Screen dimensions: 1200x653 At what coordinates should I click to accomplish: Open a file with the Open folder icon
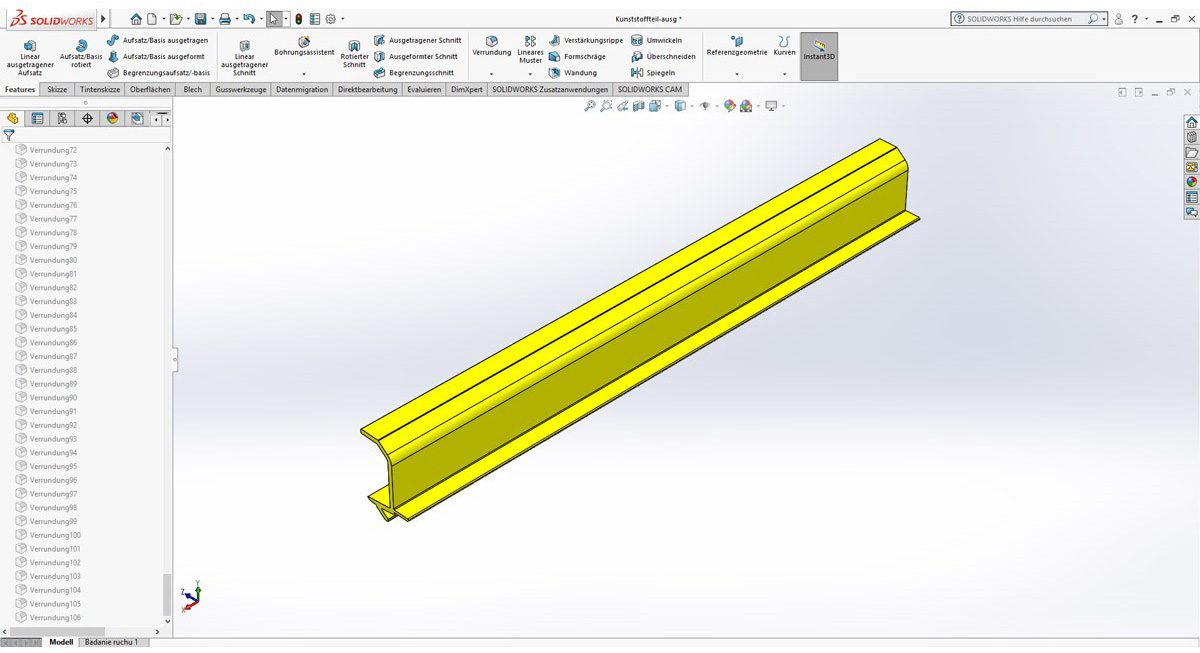pyautogui.click(x=176, y=19)
